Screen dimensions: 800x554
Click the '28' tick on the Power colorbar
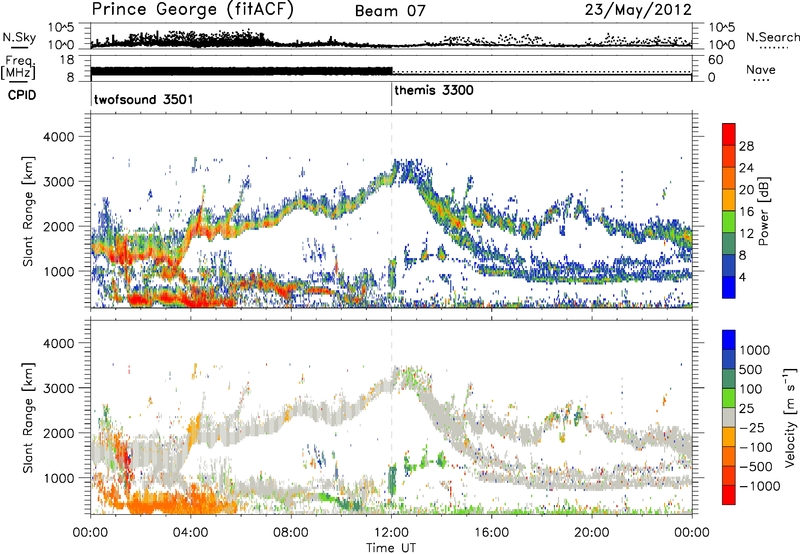click(x=746, y=146)
